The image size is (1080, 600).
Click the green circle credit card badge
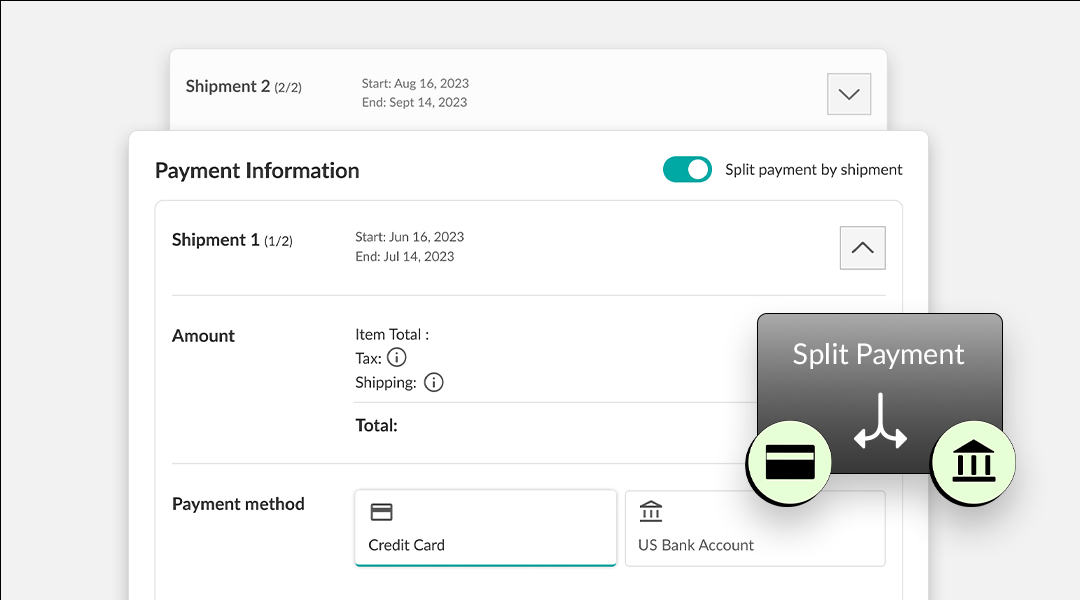[789, 462]
